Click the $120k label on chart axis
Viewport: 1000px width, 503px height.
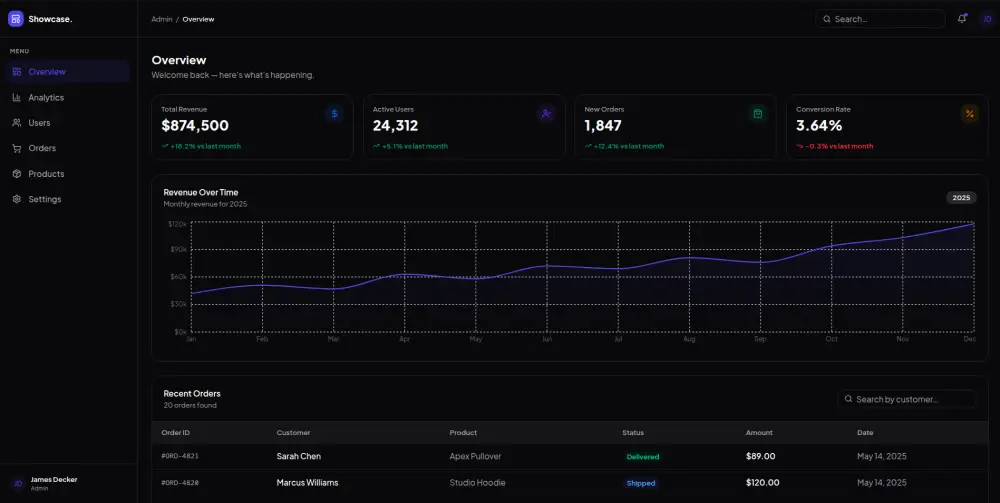click(x=177, y=224)
